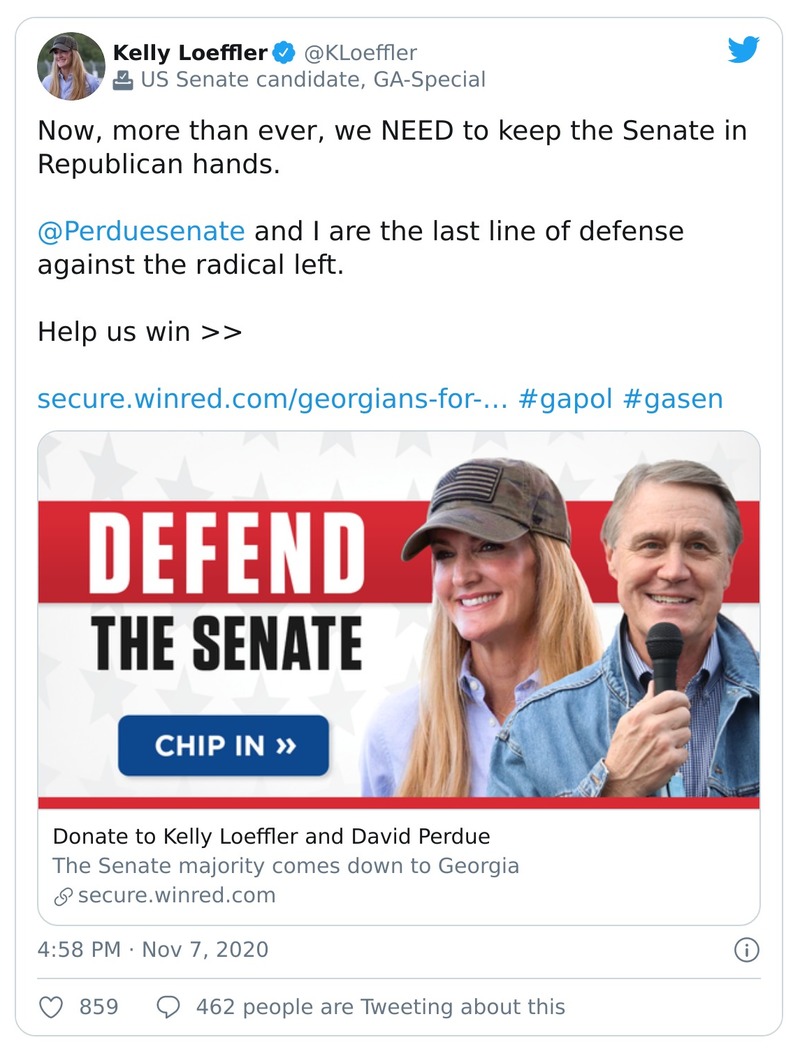Click the ballot box candidate label icon

coord(123,80)
